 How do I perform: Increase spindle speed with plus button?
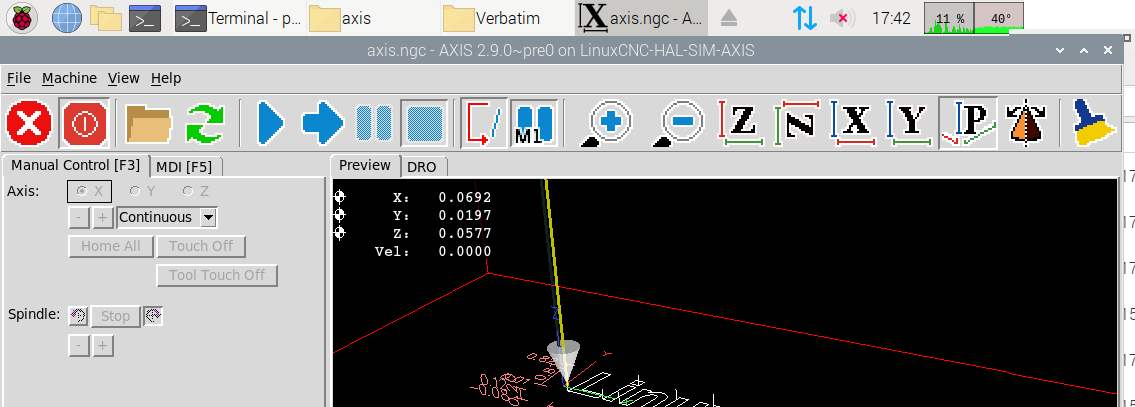pos(103,346)
